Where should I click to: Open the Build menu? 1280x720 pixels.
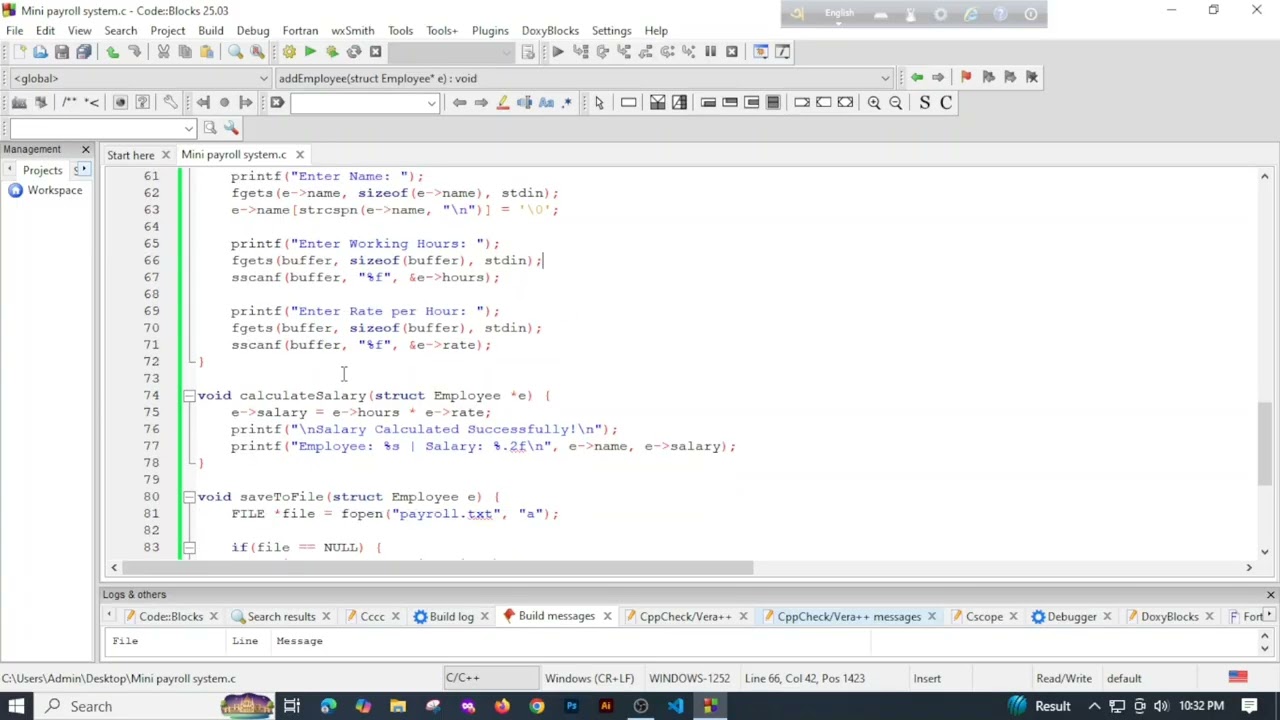click(211, 31)
